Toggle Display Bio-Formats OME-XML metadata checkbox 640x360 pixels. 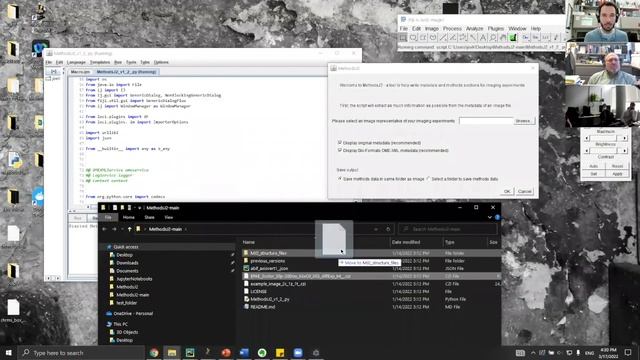[340, 150]
